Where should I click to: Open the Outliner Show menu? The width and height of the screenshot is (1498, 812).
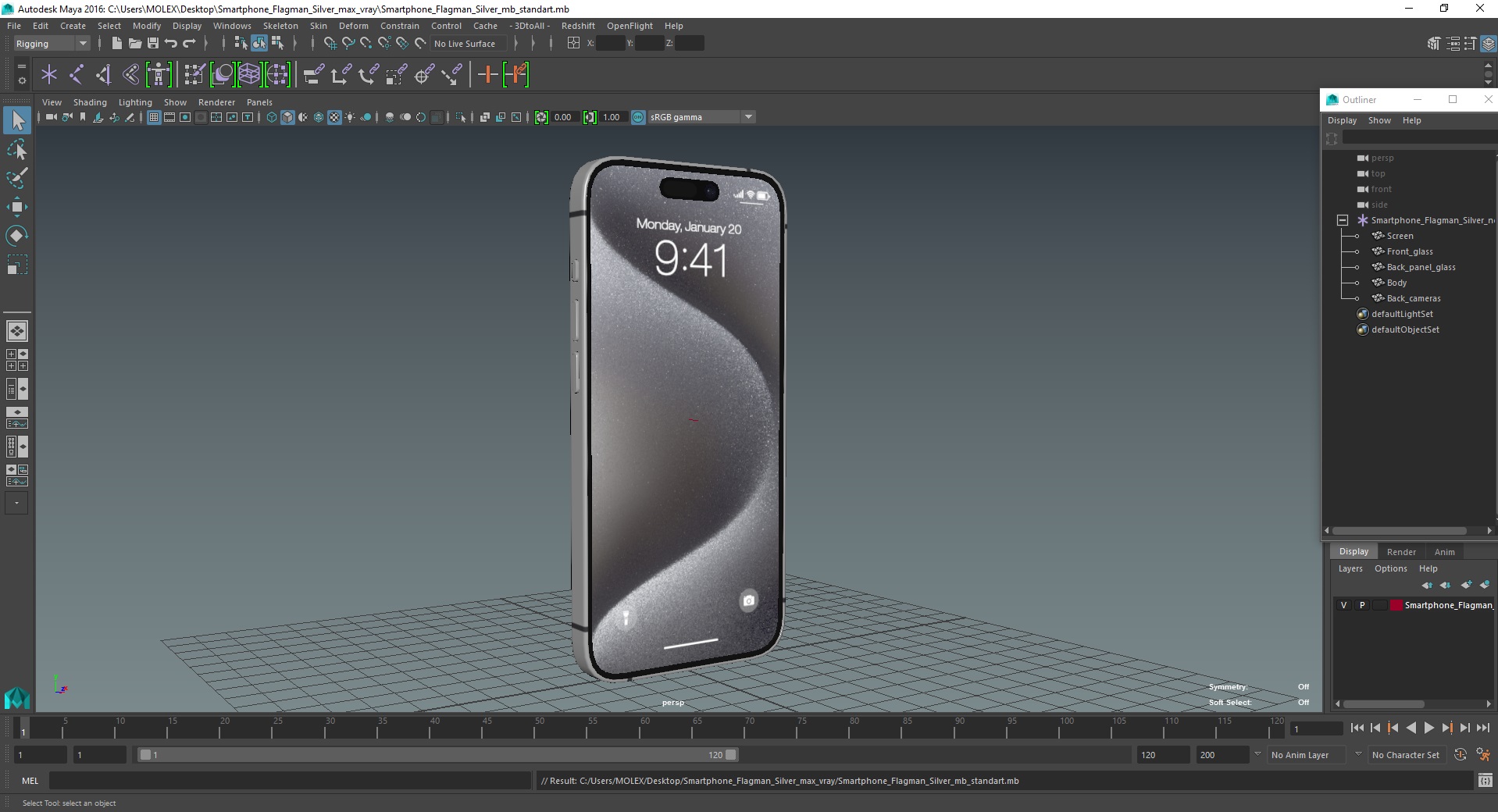(1379, 120)
